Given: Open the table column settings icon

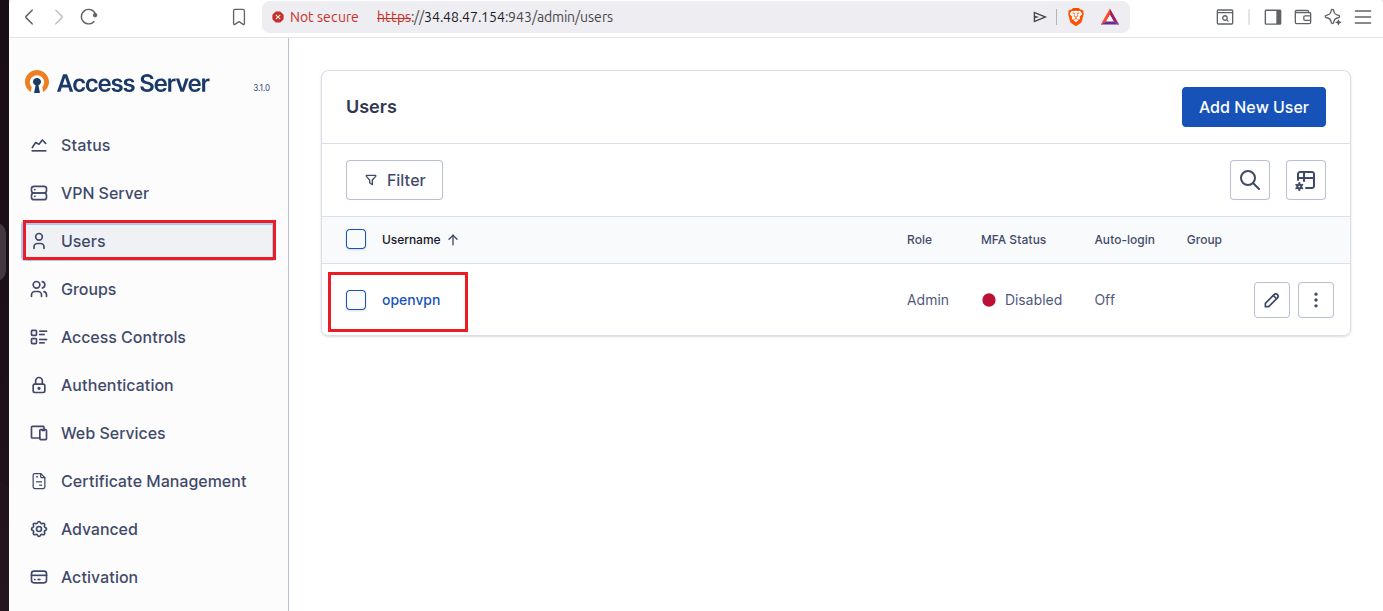Looking at the screenshot, I should [x=1306, y=180].
